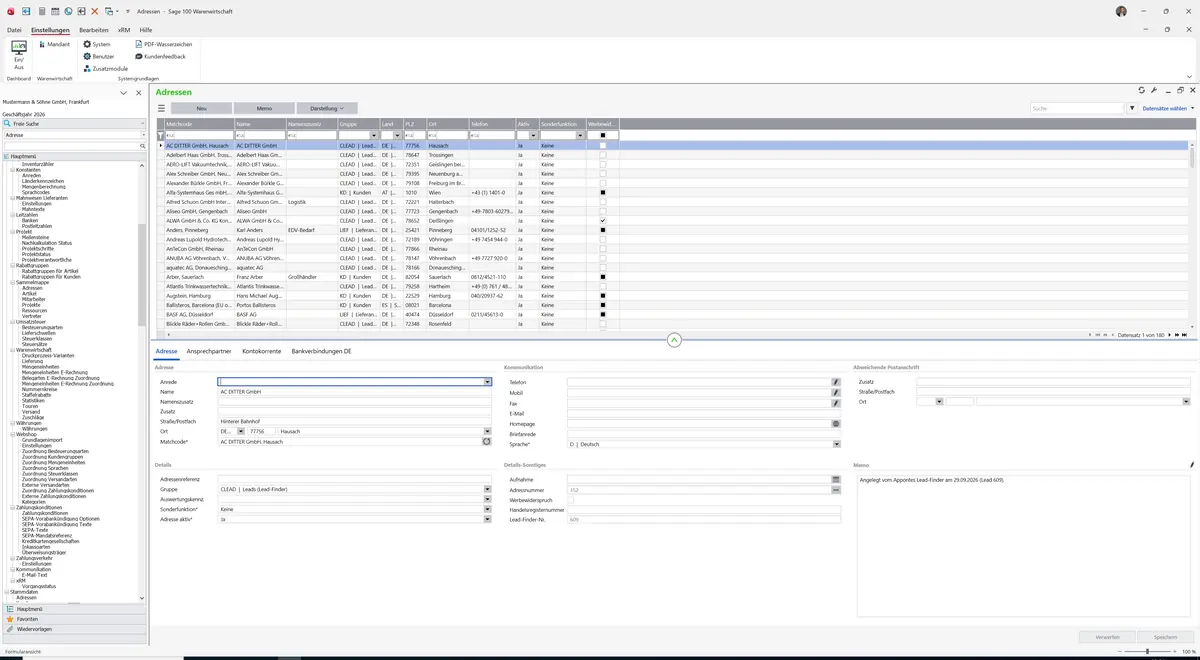Open the Sprache dropdown

pos(837,444)
